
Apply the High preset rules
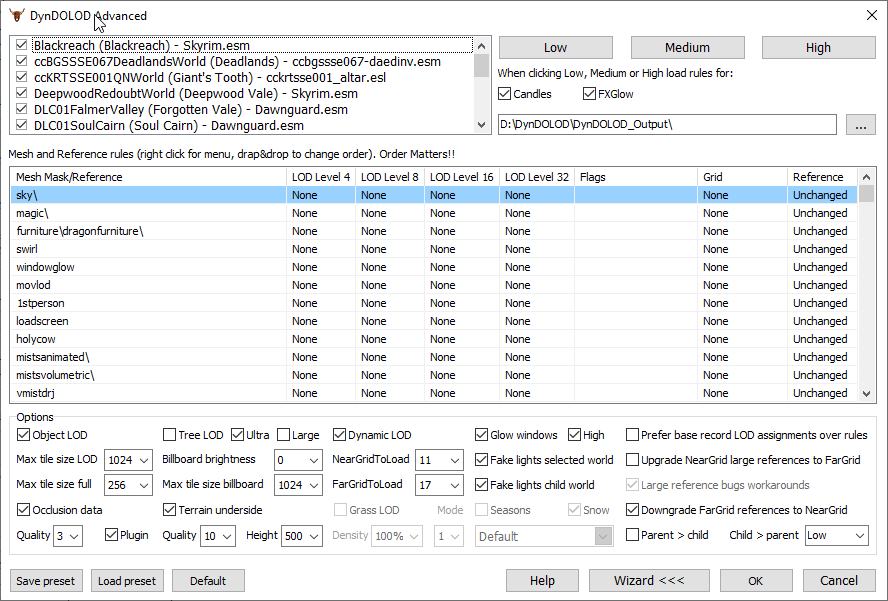tap(818, 47)
